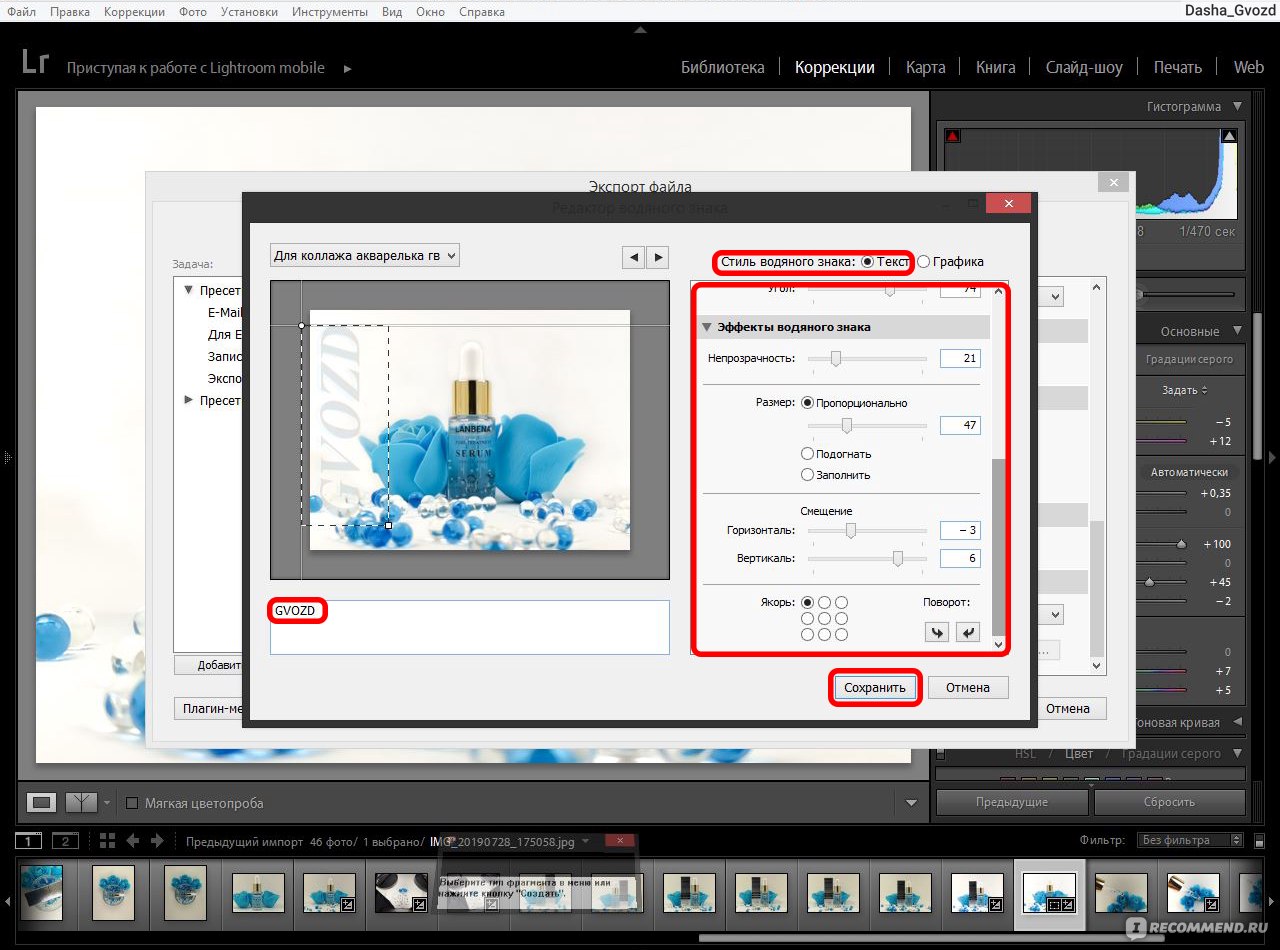Select main window display 1 icon
Image resolution: width=1280 pixels, height=950 pixels.
29,841
